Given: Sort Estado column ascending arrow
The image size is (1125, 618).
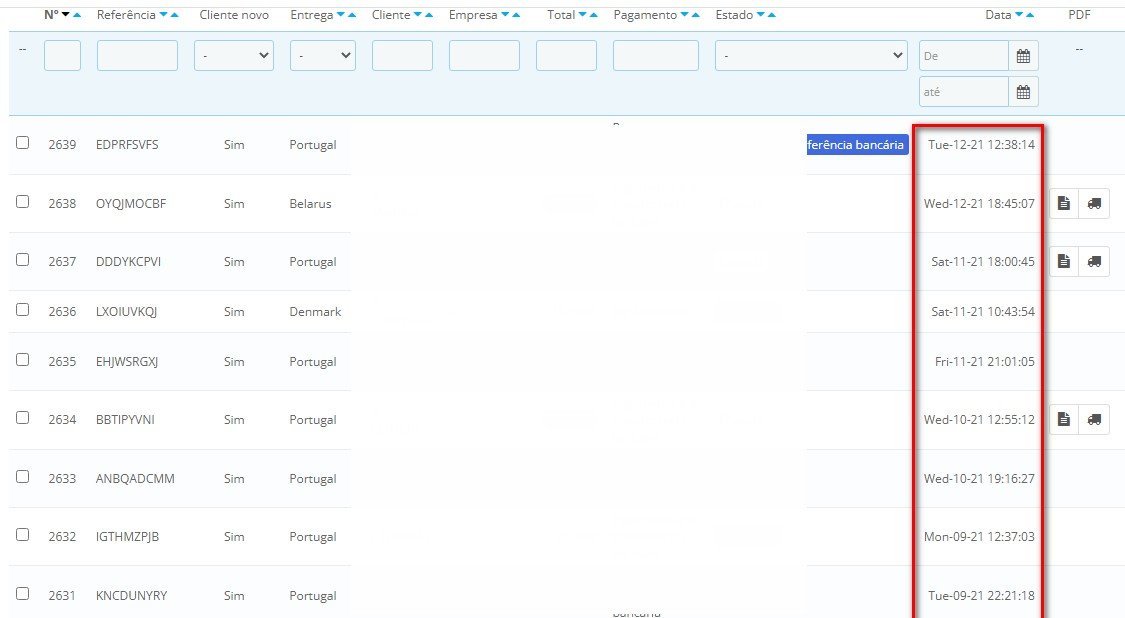Looking at the screenshot, I should click(771, 15).
